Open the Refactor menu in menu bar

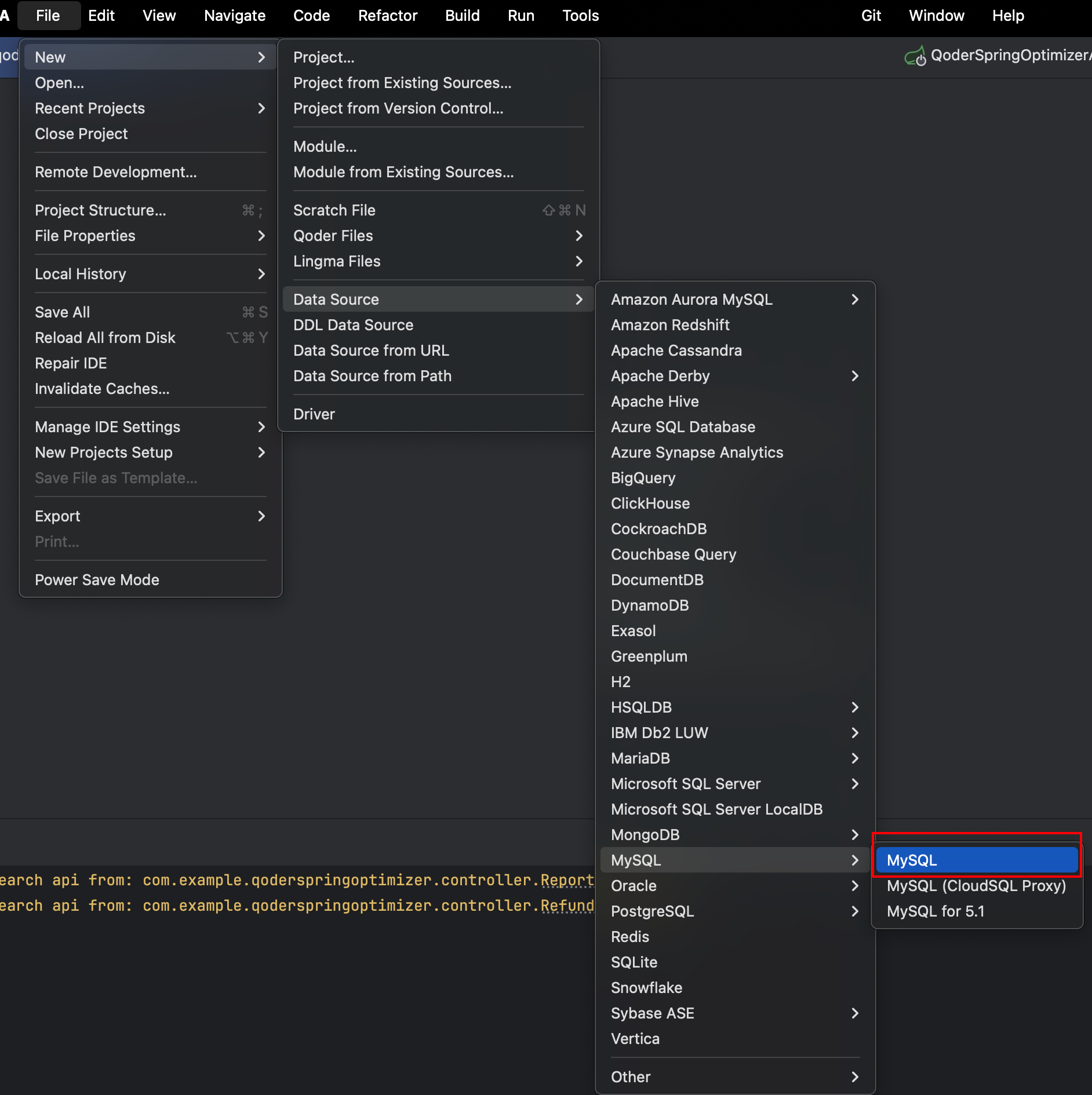387,16
